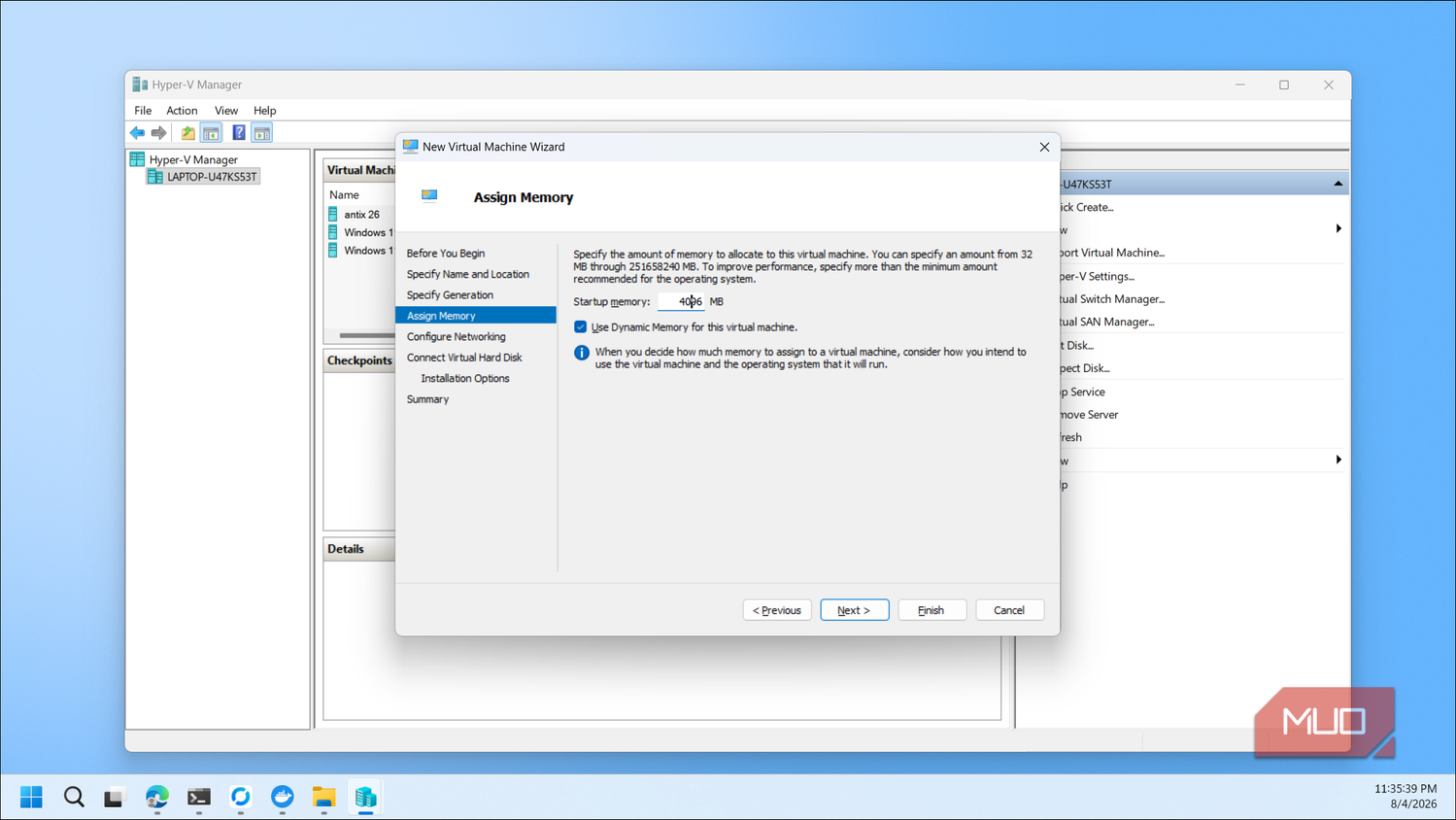
Task: Open the View menu
Action: pos(226,111)
